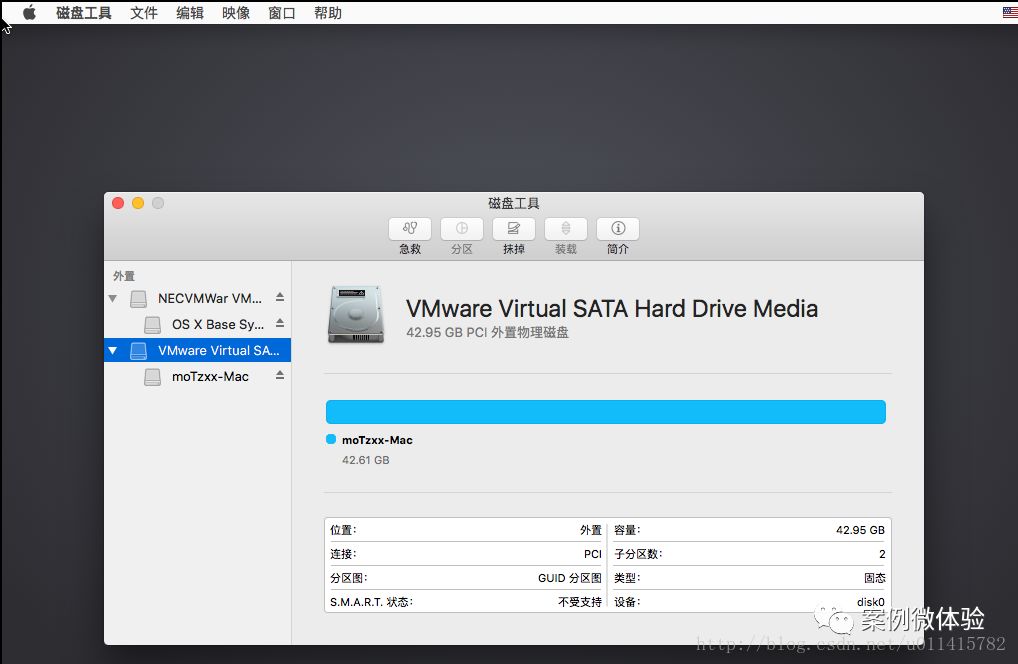Screen dimensions: 1018x664
Task: Click the 抹掉 Erase toolbar icon
Action: pyautogui.click(x=514, y=228)
